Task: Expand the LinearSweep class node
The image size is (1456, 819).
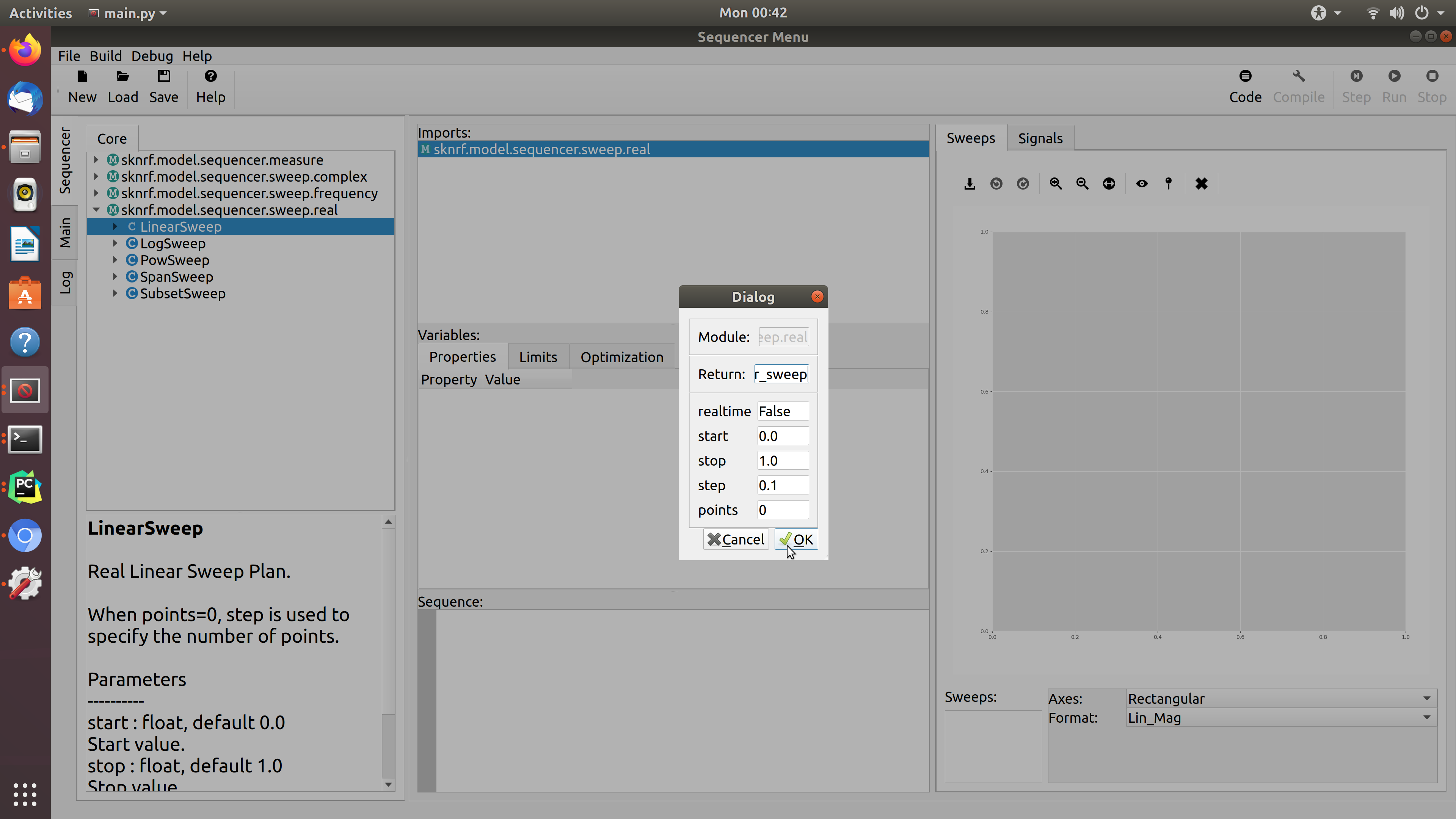Action: click(115, 227)
